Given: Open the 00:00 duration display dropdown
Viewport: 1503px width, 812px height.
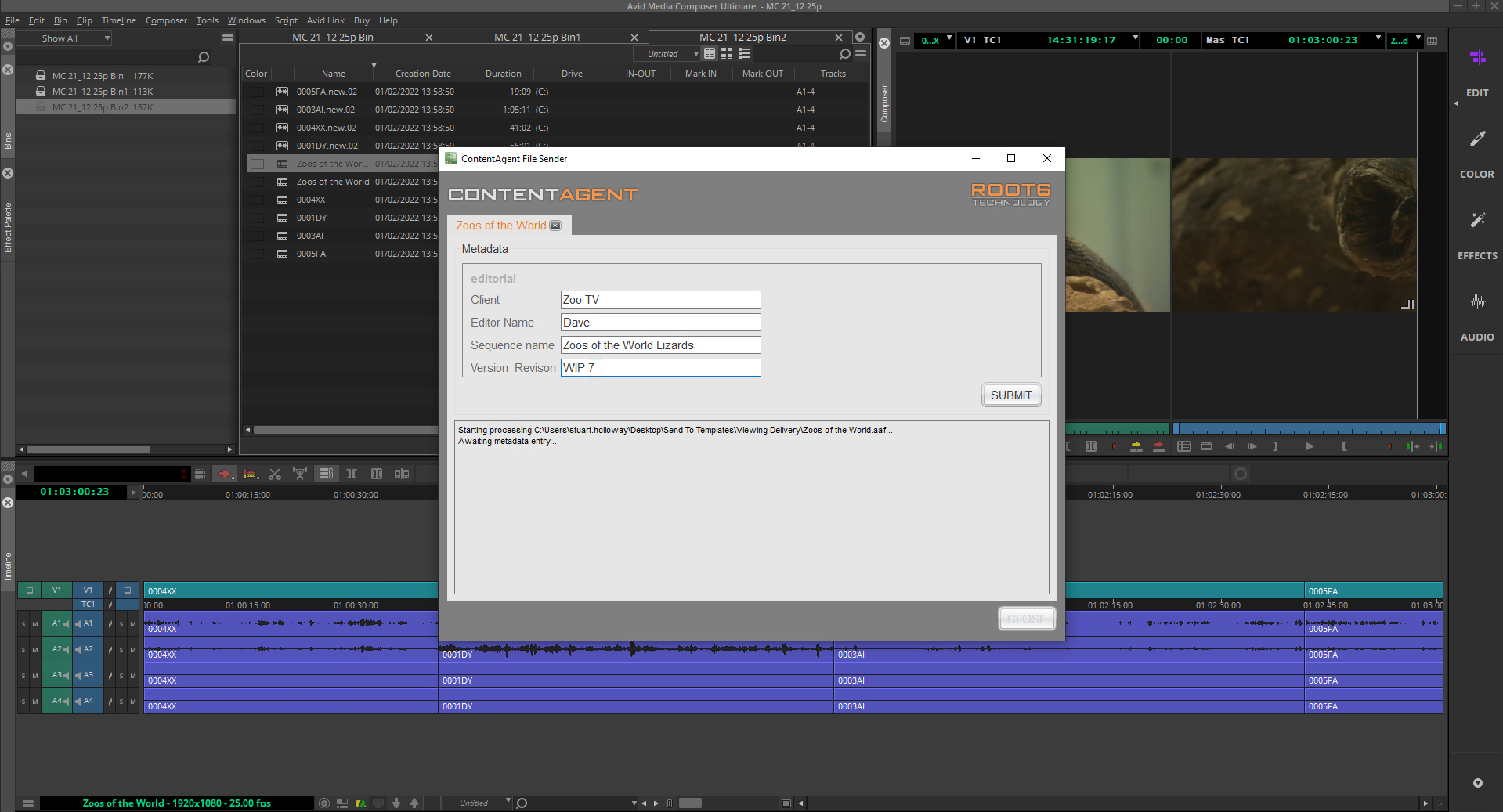Looking at the screenshot, I should (x=1172, y=40).
